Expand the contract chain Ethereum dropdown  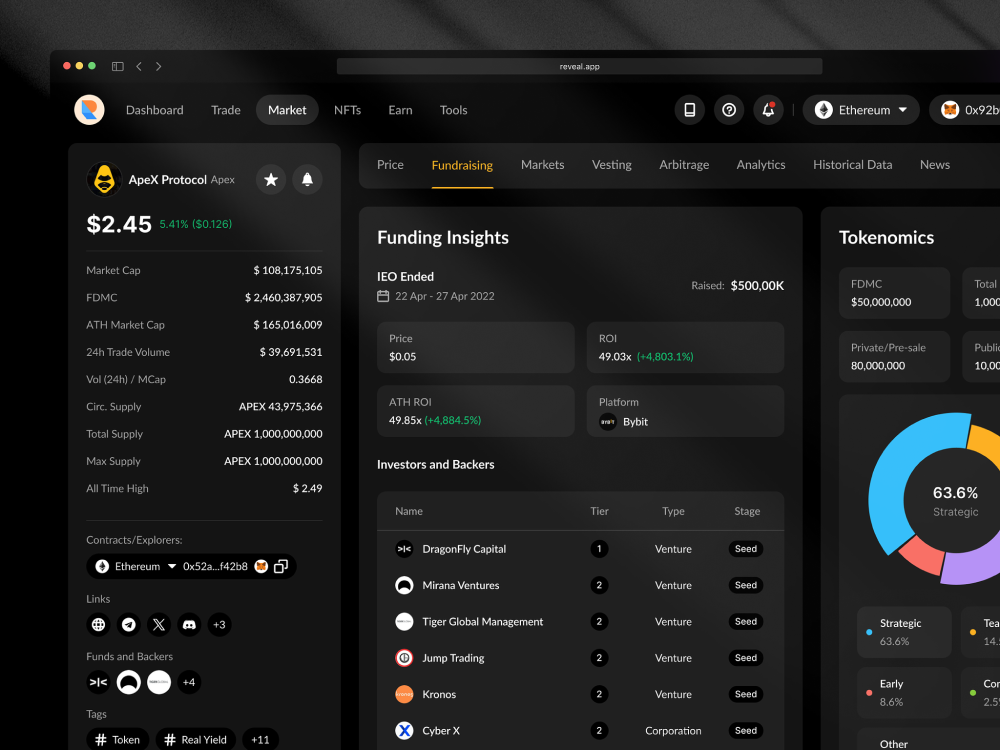point(172,566)
